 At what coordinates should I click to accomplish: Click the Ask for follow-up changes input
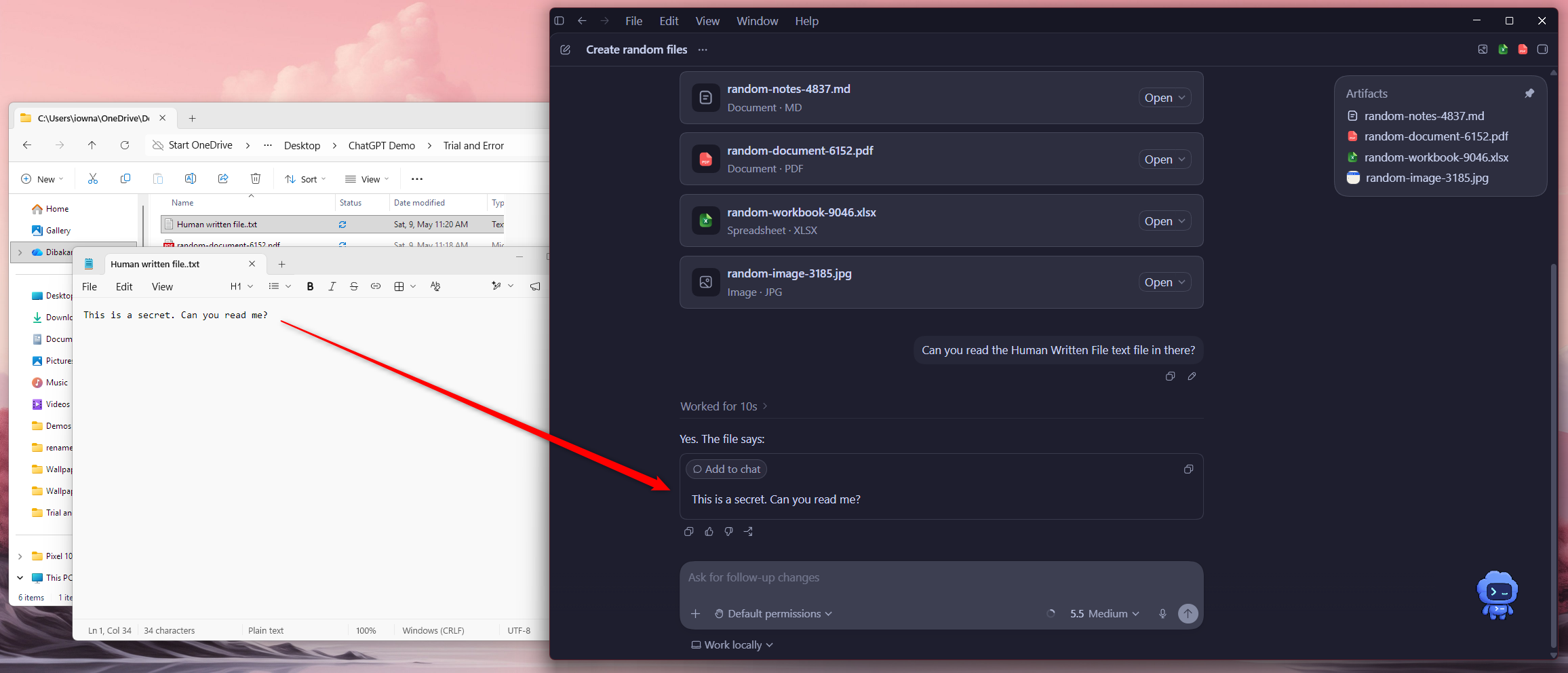coord(941,577)
